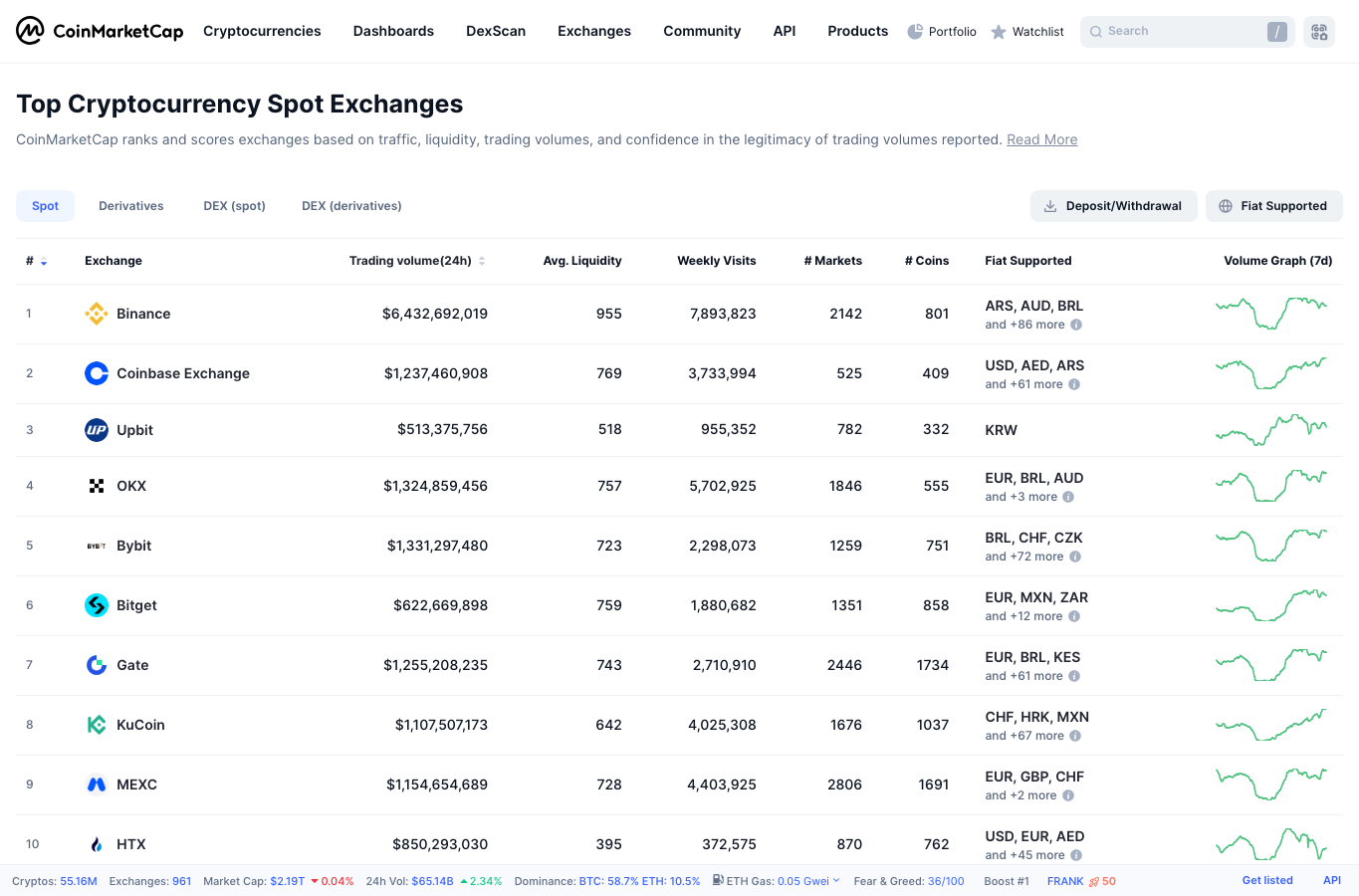The width and height of the screenshot is (1359, 896).
Task: Click the Boost fire icon near FRANK
Action: [x=1094, y=881]
